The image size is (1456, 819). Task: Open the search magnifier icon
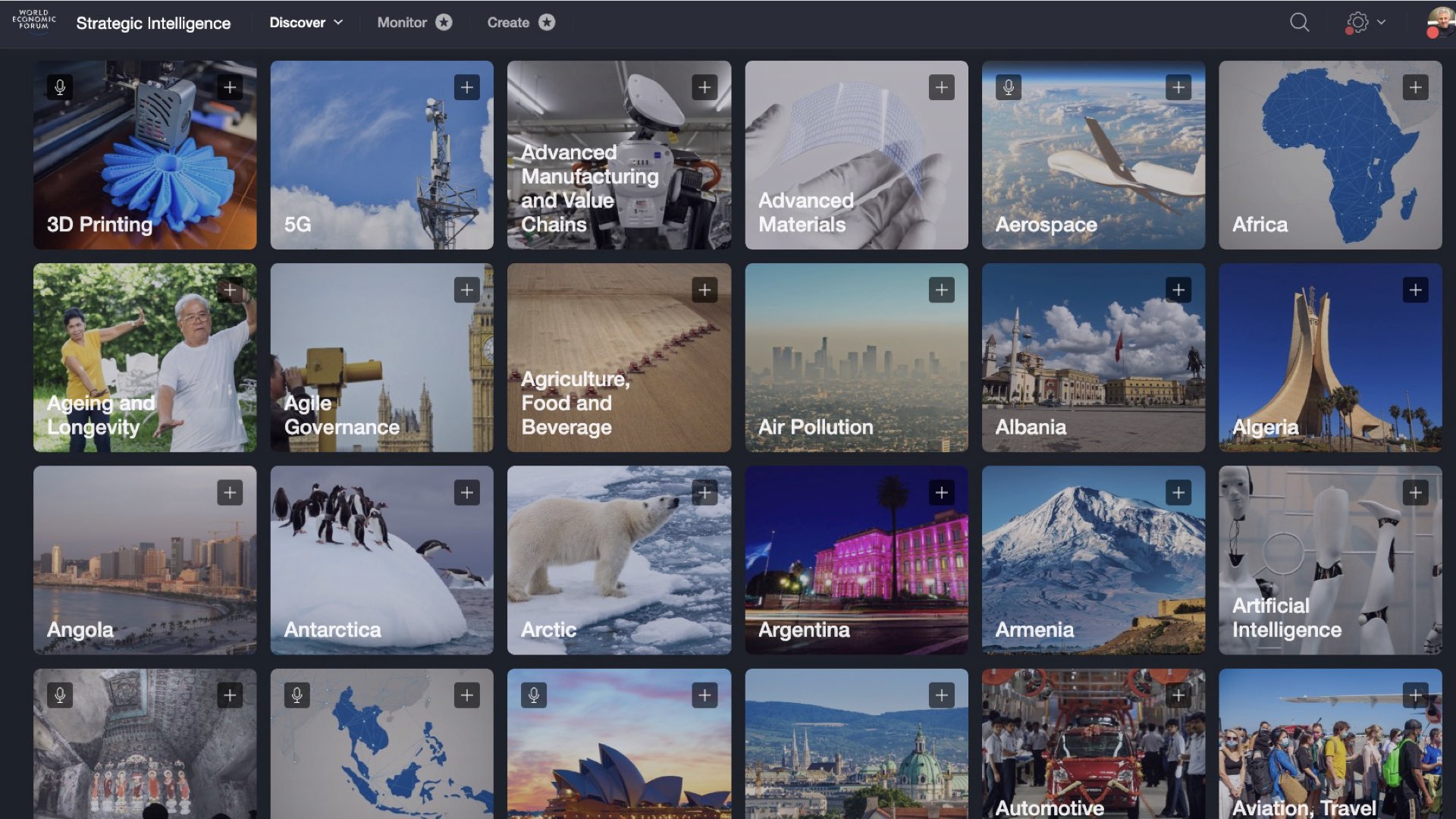tap(1299, 22)
